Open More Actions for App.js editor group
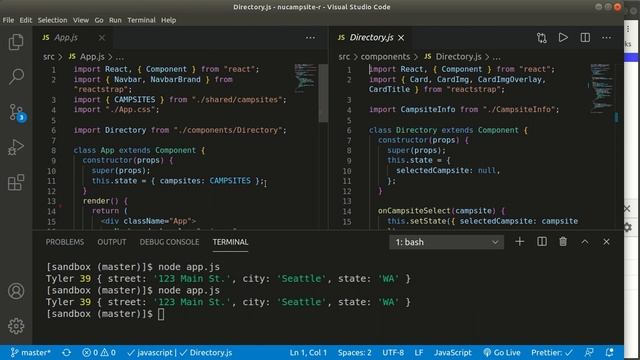 point(311,38)
